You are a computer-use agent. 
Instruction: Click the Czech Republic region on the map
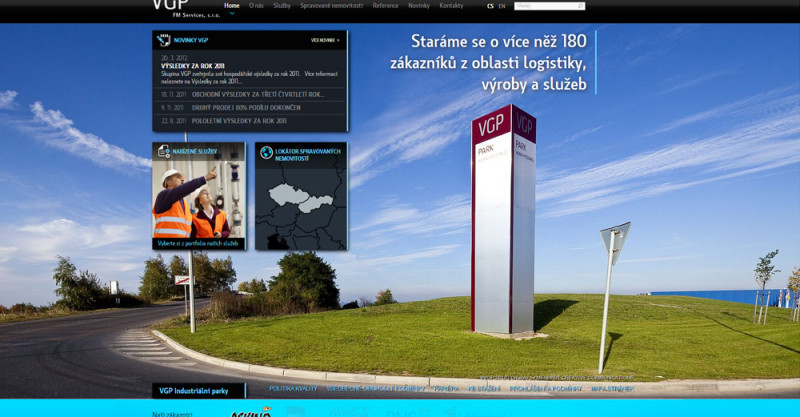290,194
